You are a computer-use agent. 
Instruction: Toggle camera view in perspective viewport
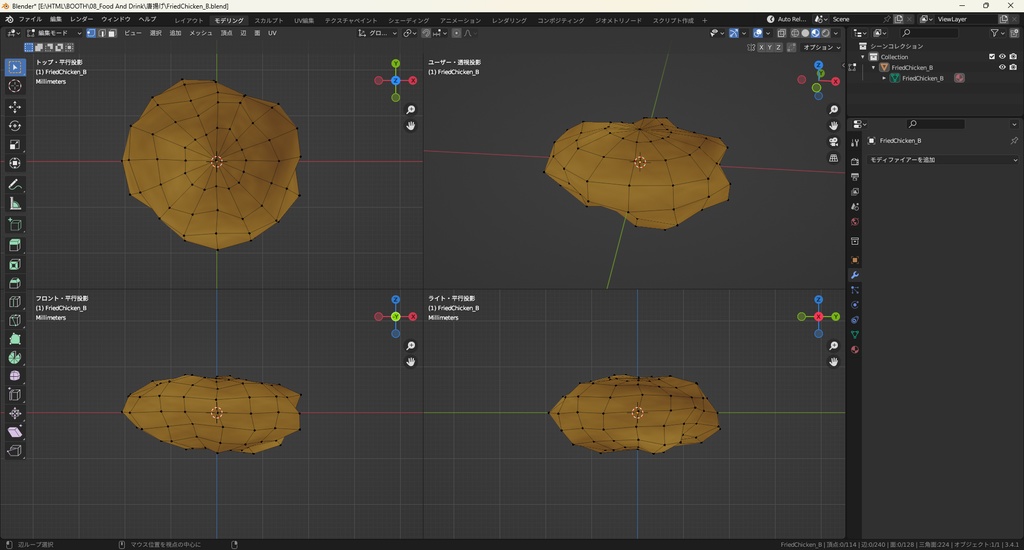tap(833, 141)
